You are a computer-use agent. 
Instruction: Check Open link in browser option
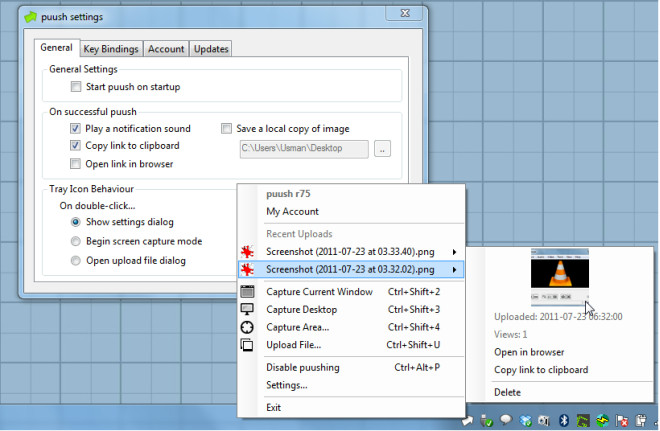click(x=75, y=164)
